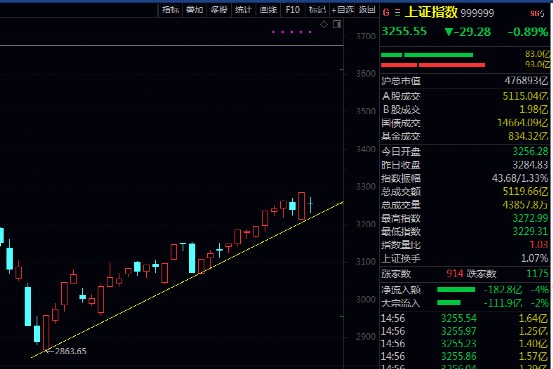Click block inflow amount -111.9亿
Image resolution: width=553 pixels, height=369 pixels.
[503, 303]
